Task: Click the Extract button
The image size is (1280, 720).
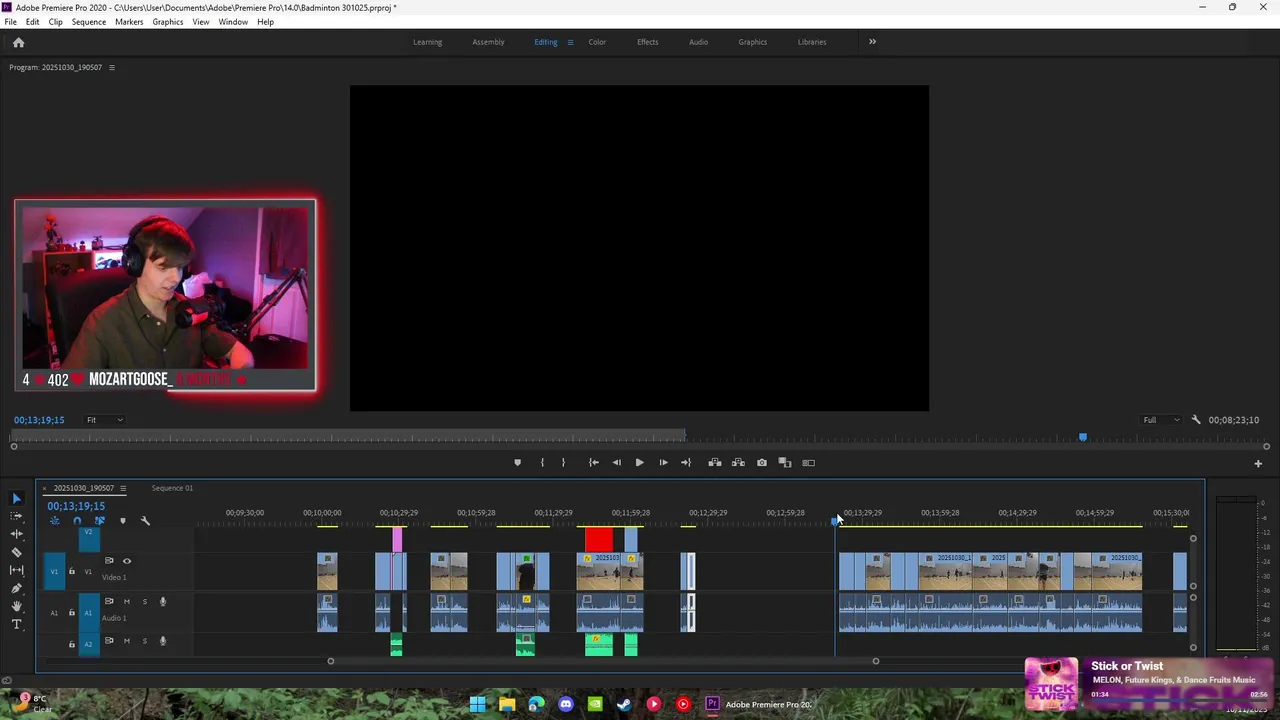Action: (x=738, y=462)
